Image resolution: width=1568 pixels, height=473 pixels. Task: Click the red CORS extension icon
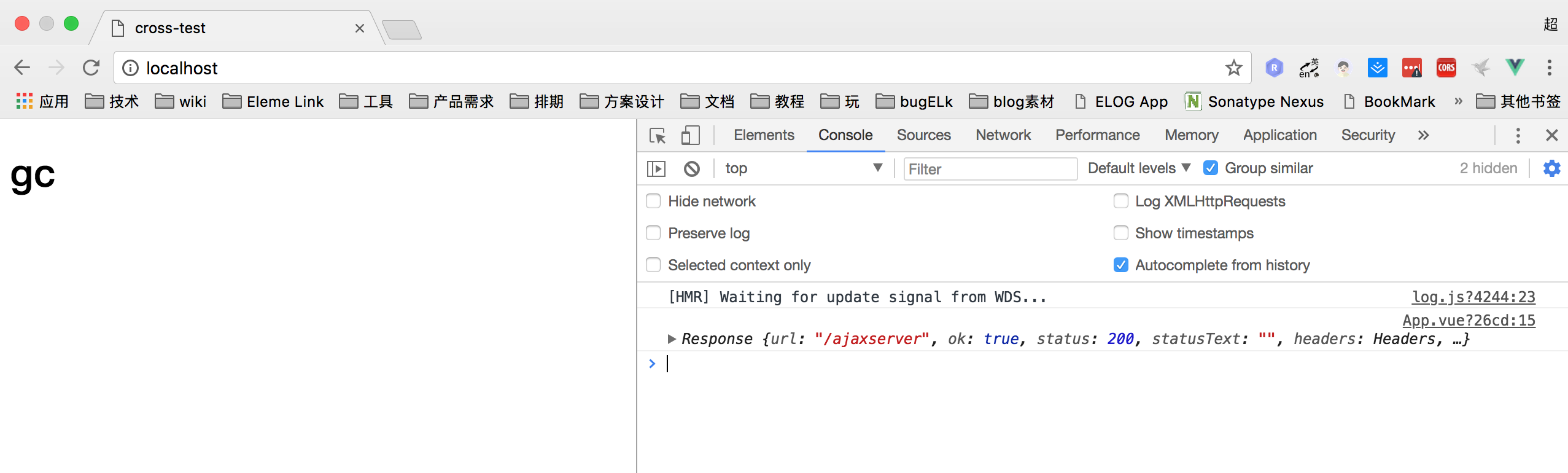pyautogui.click(x=1446, y=68)
